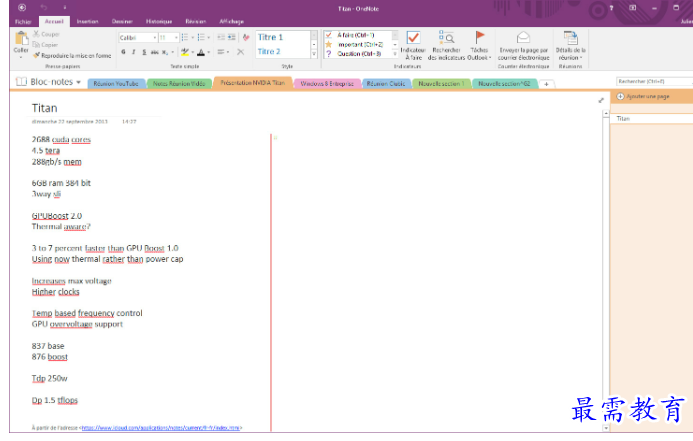693x441 pixels.
Task: Click the Indicateur À faire button
Action: click(x=413, y=46)
